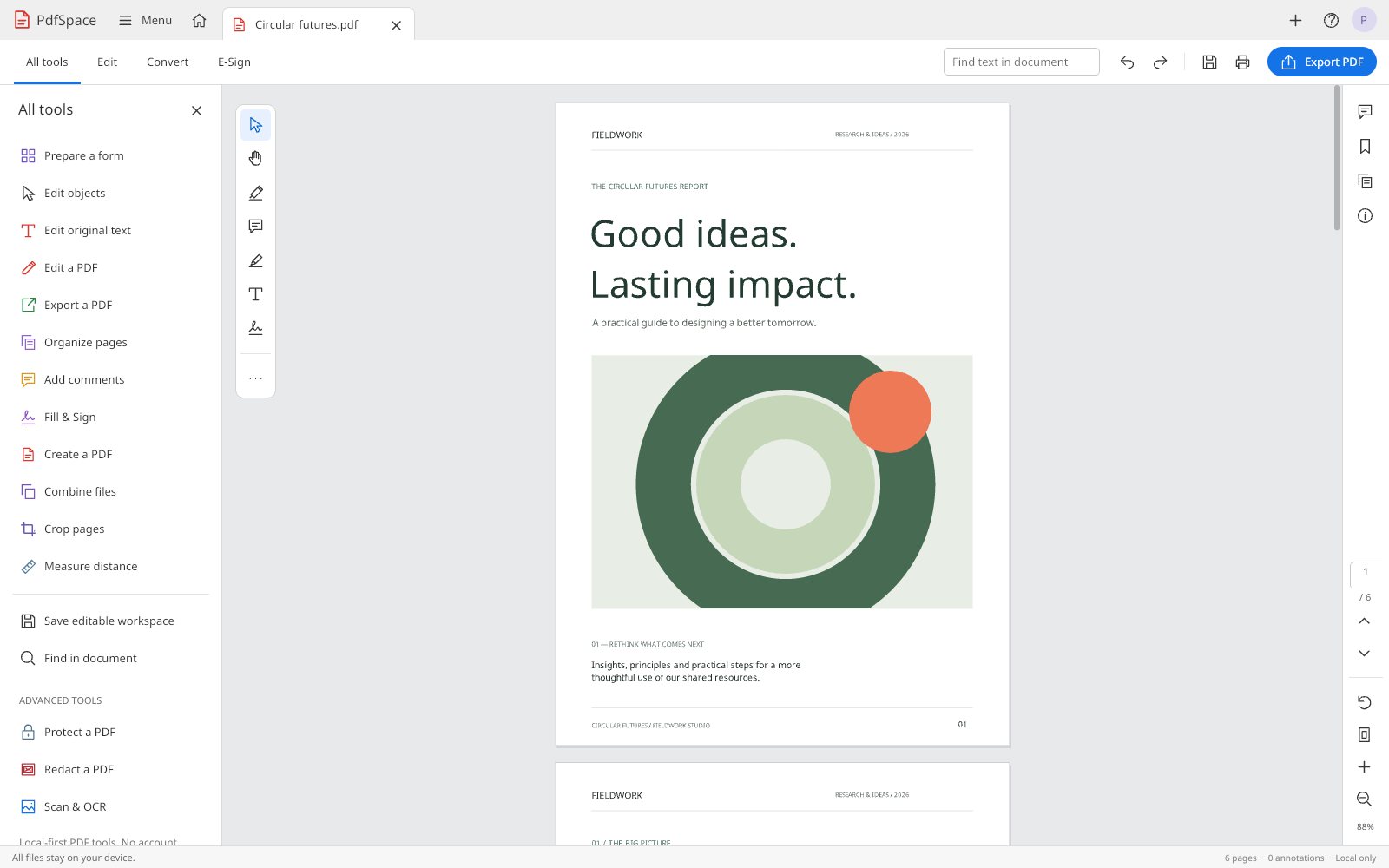Focus the Find text in document field
This screenshot has height=868, width=1389.
click(x=1021, y=62)
